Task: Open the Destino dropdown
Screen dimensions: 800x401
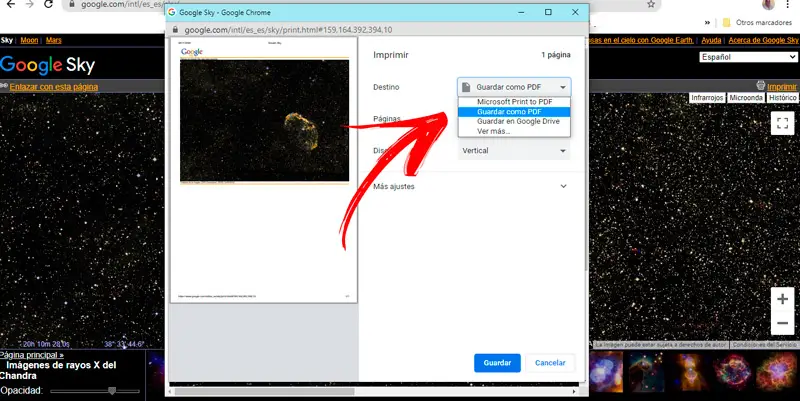Action: [x=514, y=87]
